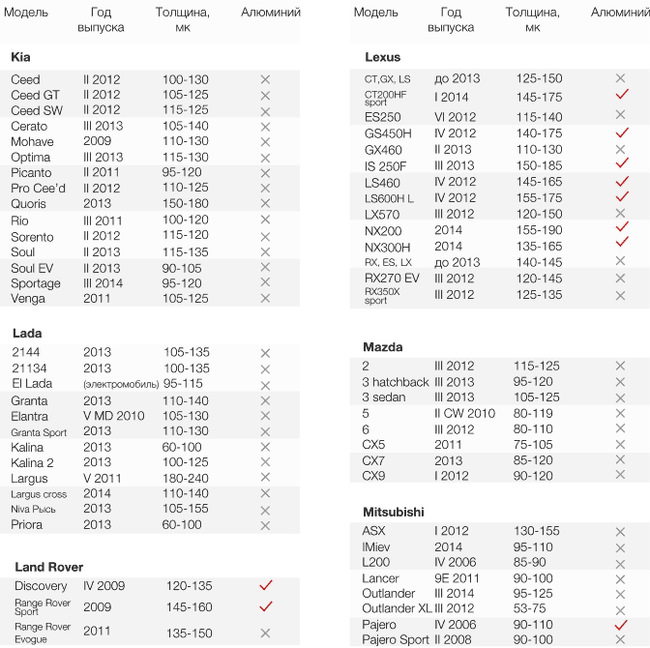Click the Mazda section heading
650x648 pixels.
383,347
